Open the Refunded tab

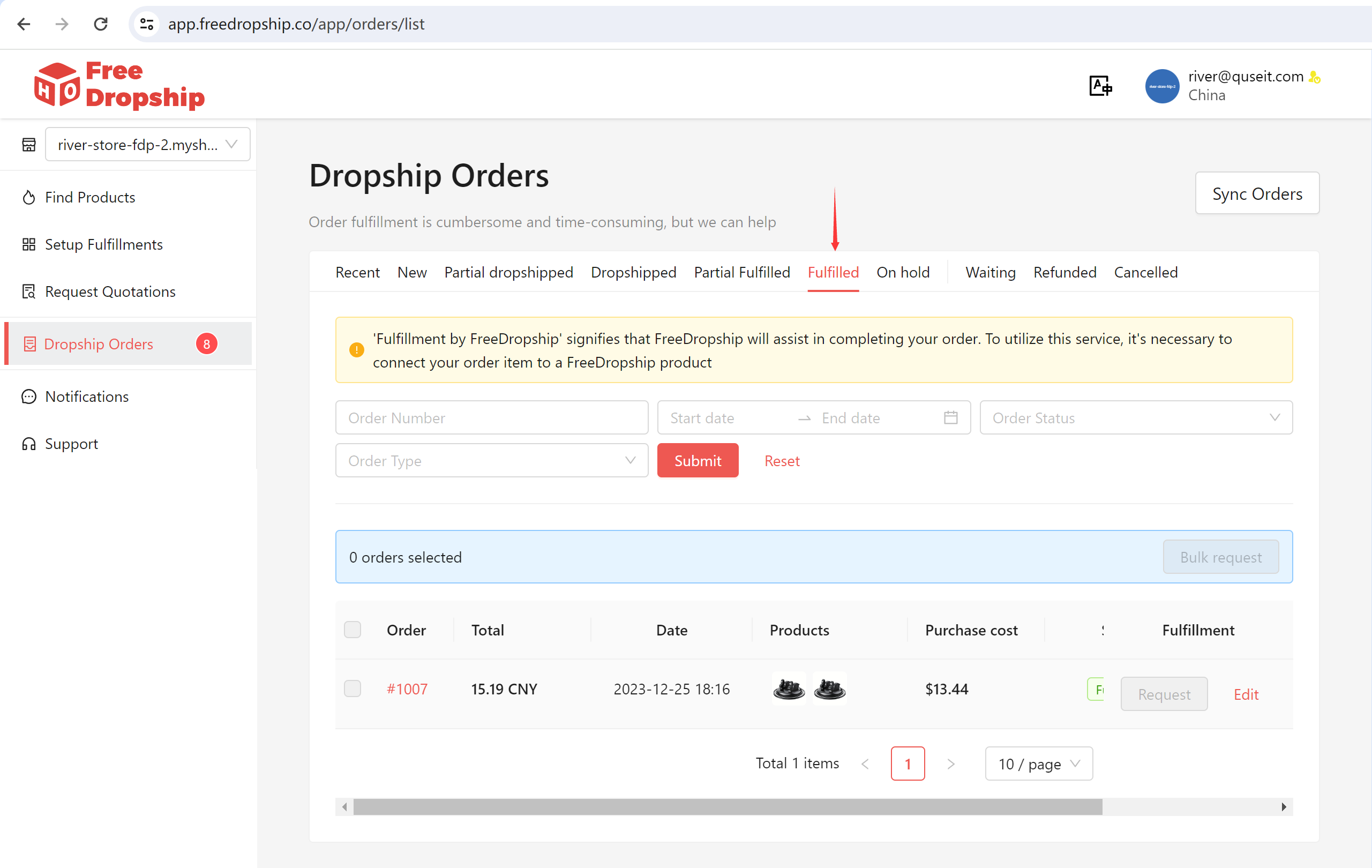click(1065, 272)
